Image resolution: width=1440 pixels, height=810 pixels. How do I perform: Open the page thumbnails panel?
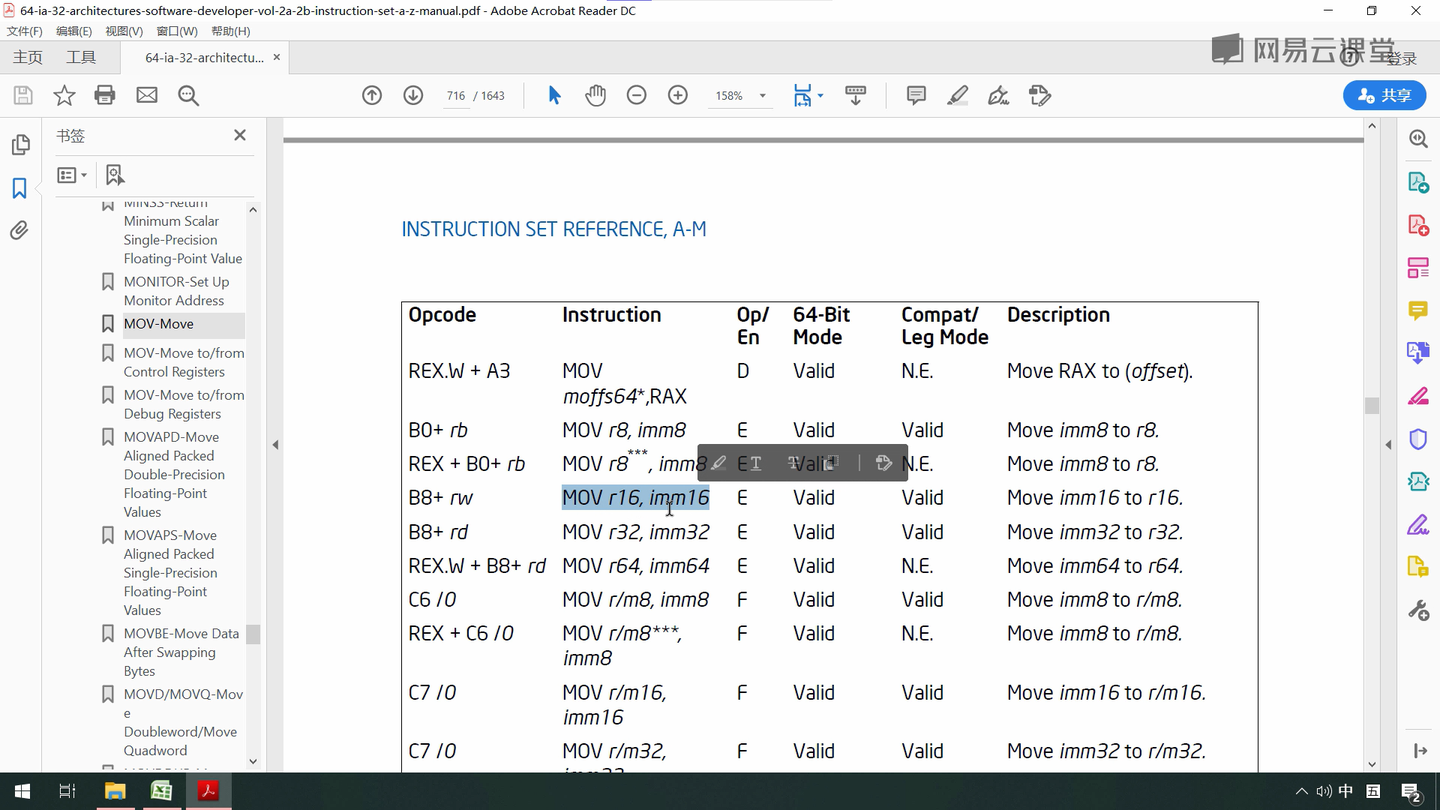point(20,145)
